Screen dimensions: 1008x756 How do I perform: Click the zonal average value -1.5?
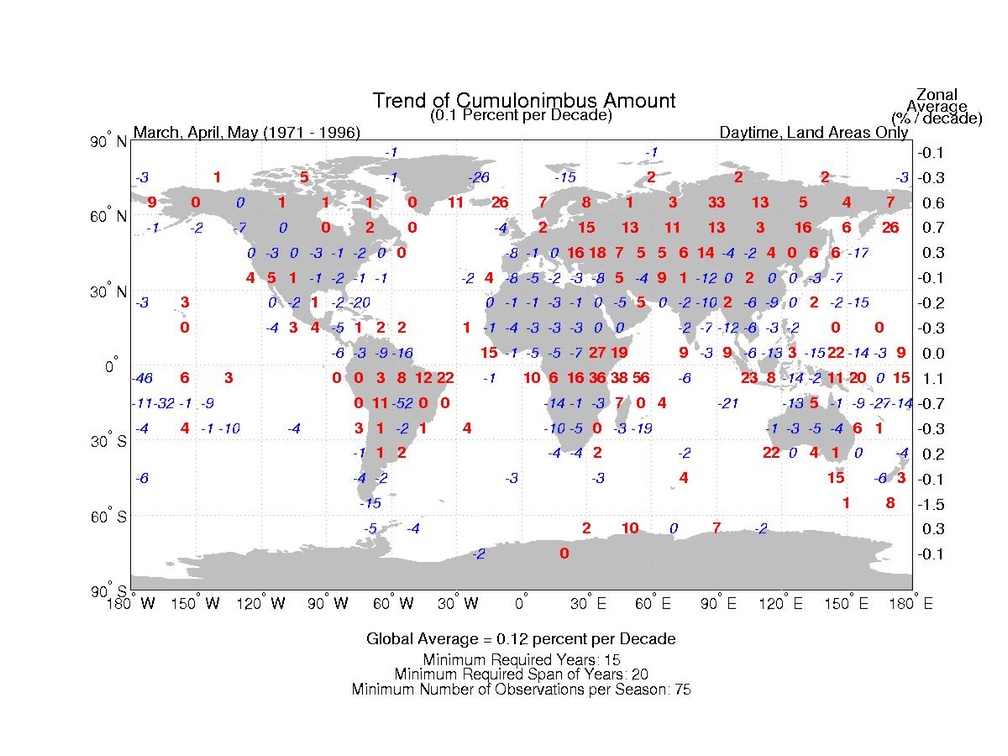click(930, 503)
